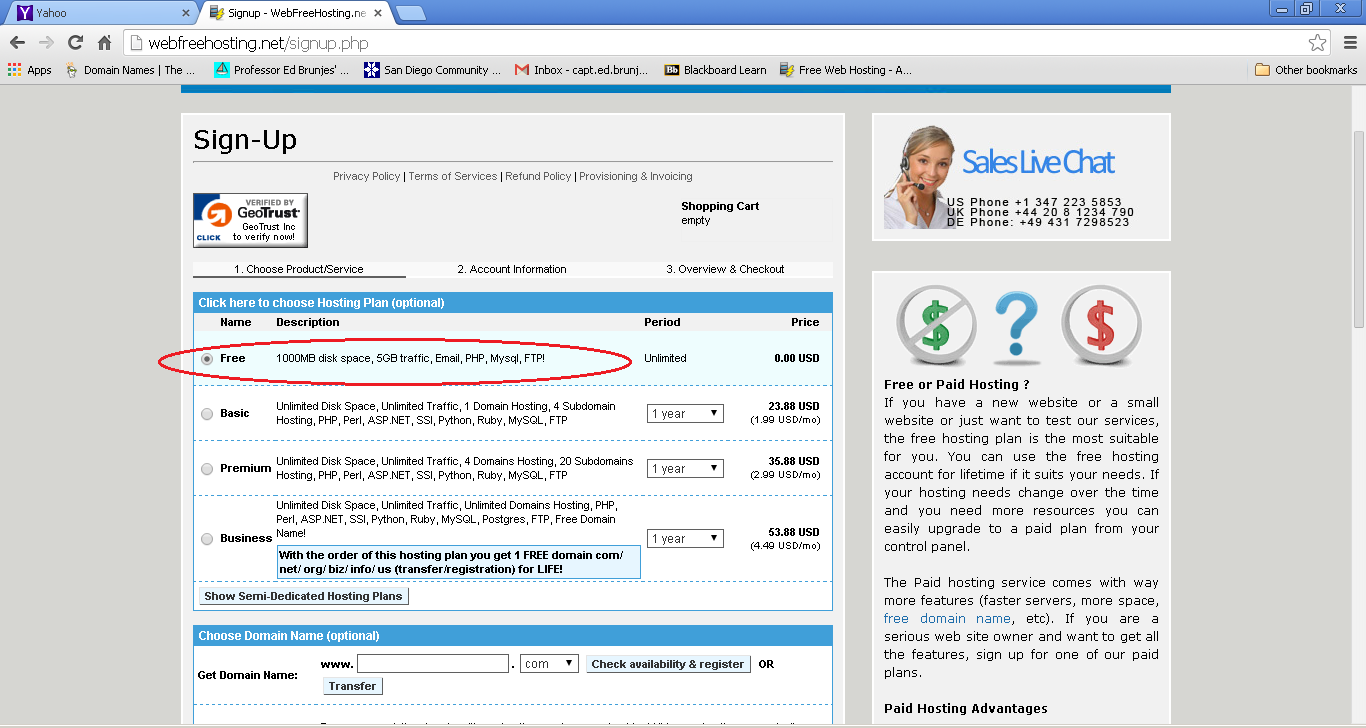Open the Professor Ed Brunjes bookmark
This screenshot has width=1366, height=728.
coord(282,70)
